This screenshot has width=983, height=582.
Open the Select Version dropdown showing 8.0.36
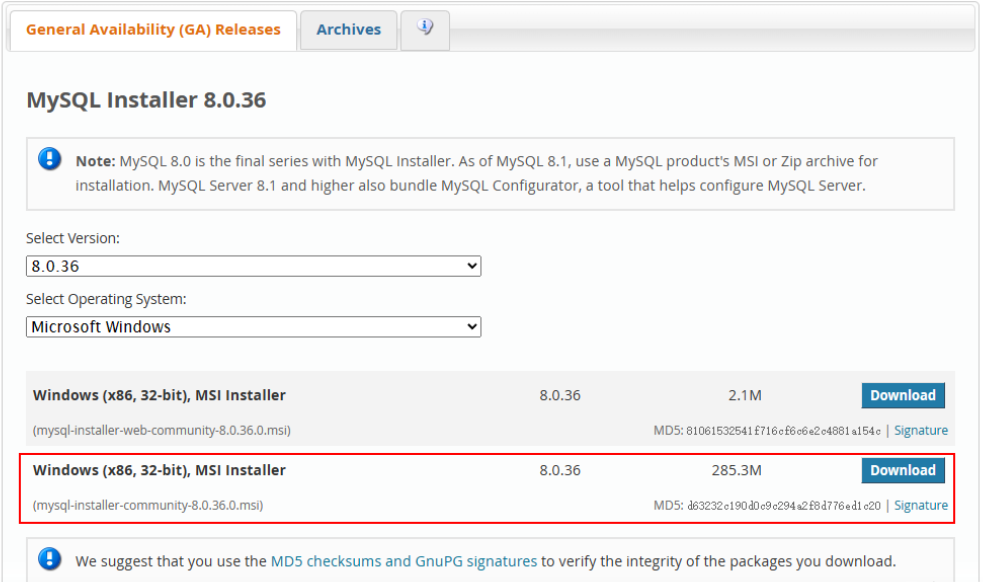click(253, 266)
